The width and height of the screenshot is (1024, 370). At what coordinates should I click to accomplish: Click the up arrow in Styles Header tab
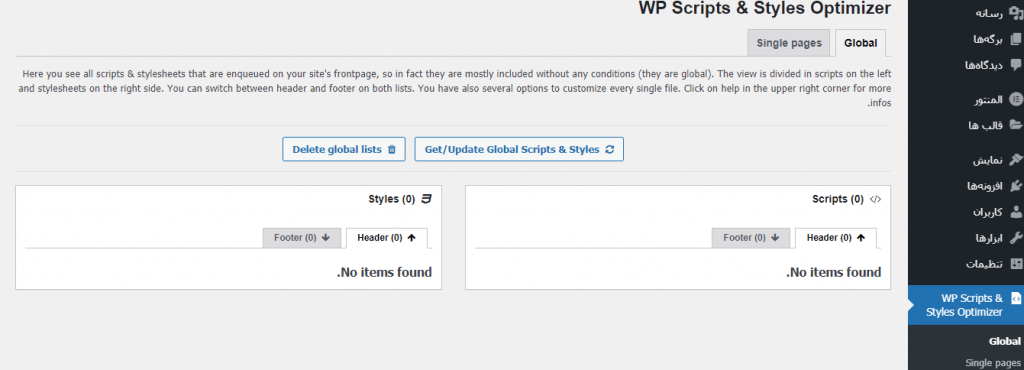(x=411, y=238)
